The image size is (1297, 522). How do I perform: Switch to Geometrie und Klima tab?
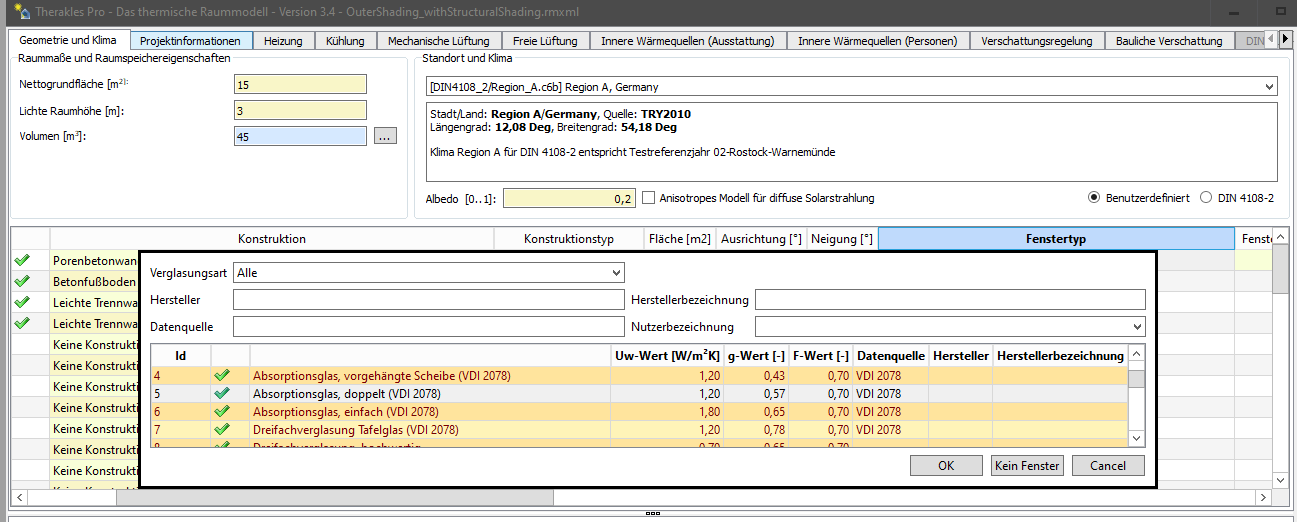(x=68, y=41)
